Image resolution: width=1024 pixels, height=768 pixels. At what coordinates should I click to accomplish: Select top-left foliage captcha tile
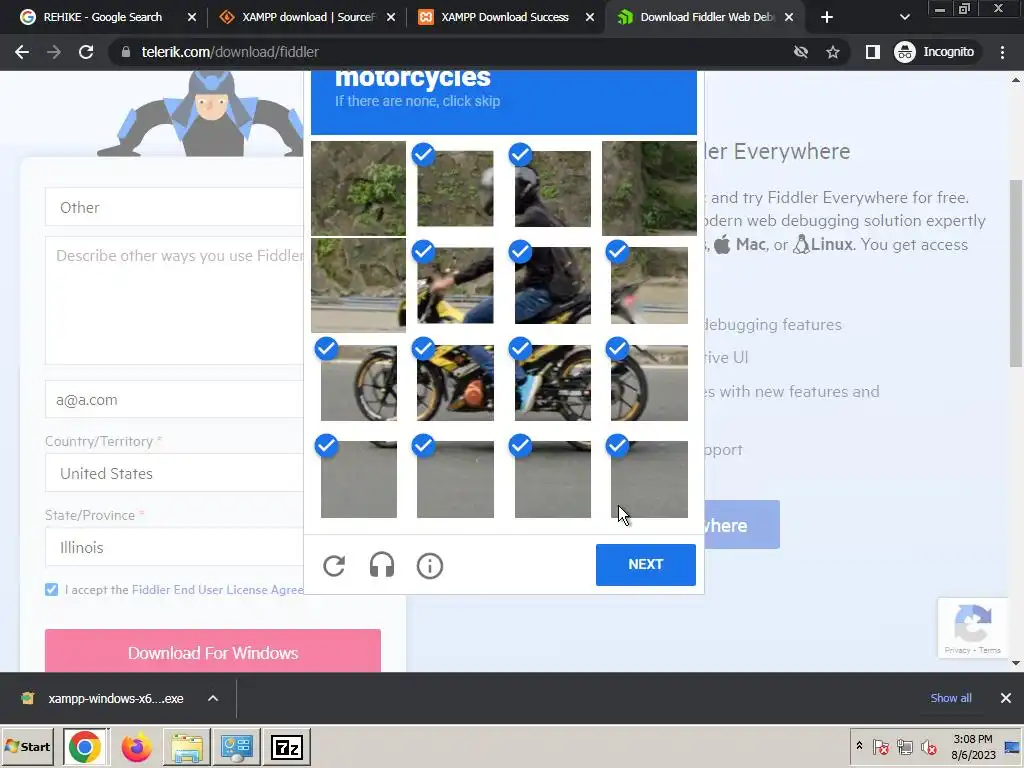358,188
